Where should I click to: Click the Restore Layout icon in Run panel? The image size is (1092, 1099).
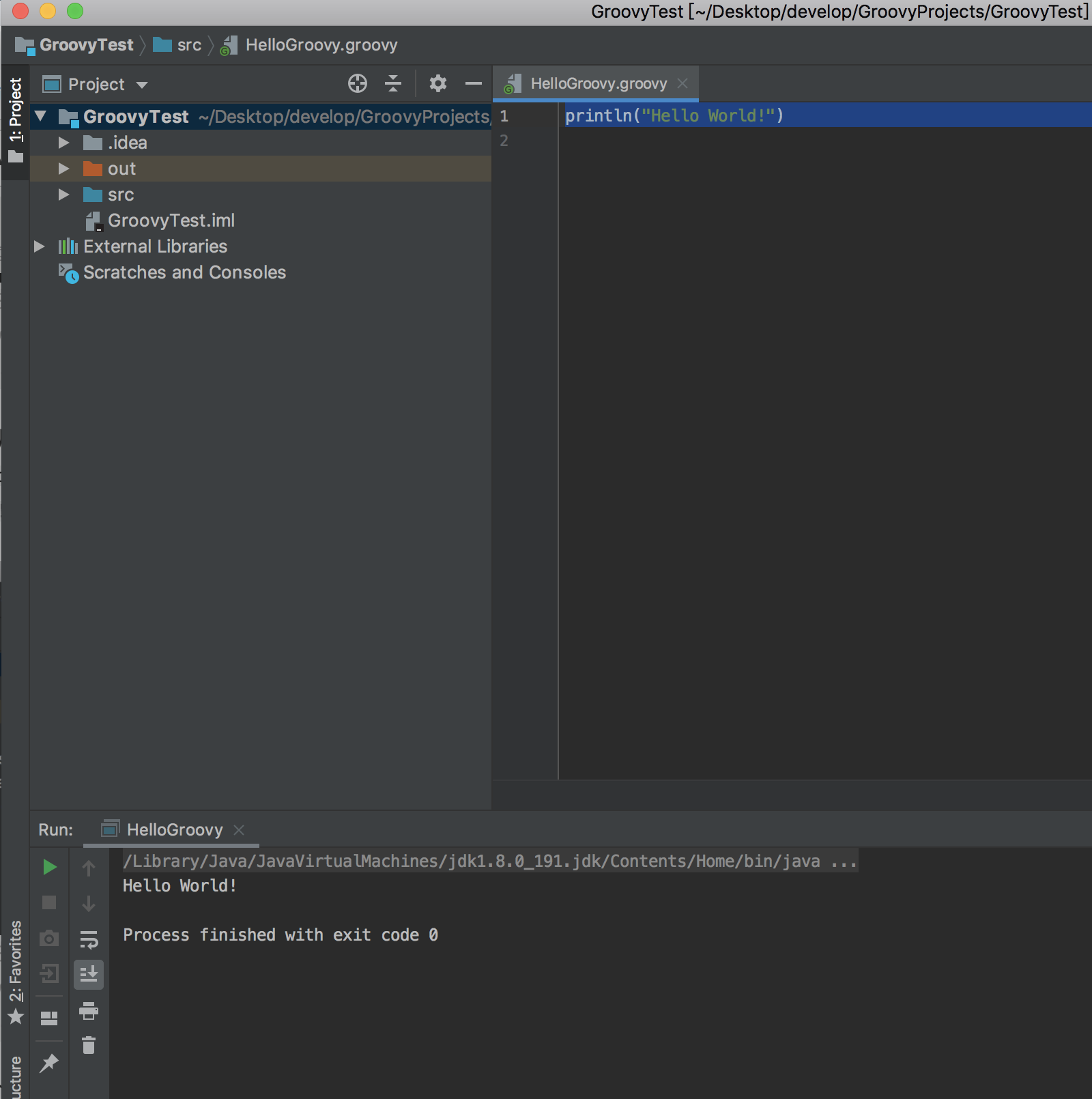coord(49,1018)
